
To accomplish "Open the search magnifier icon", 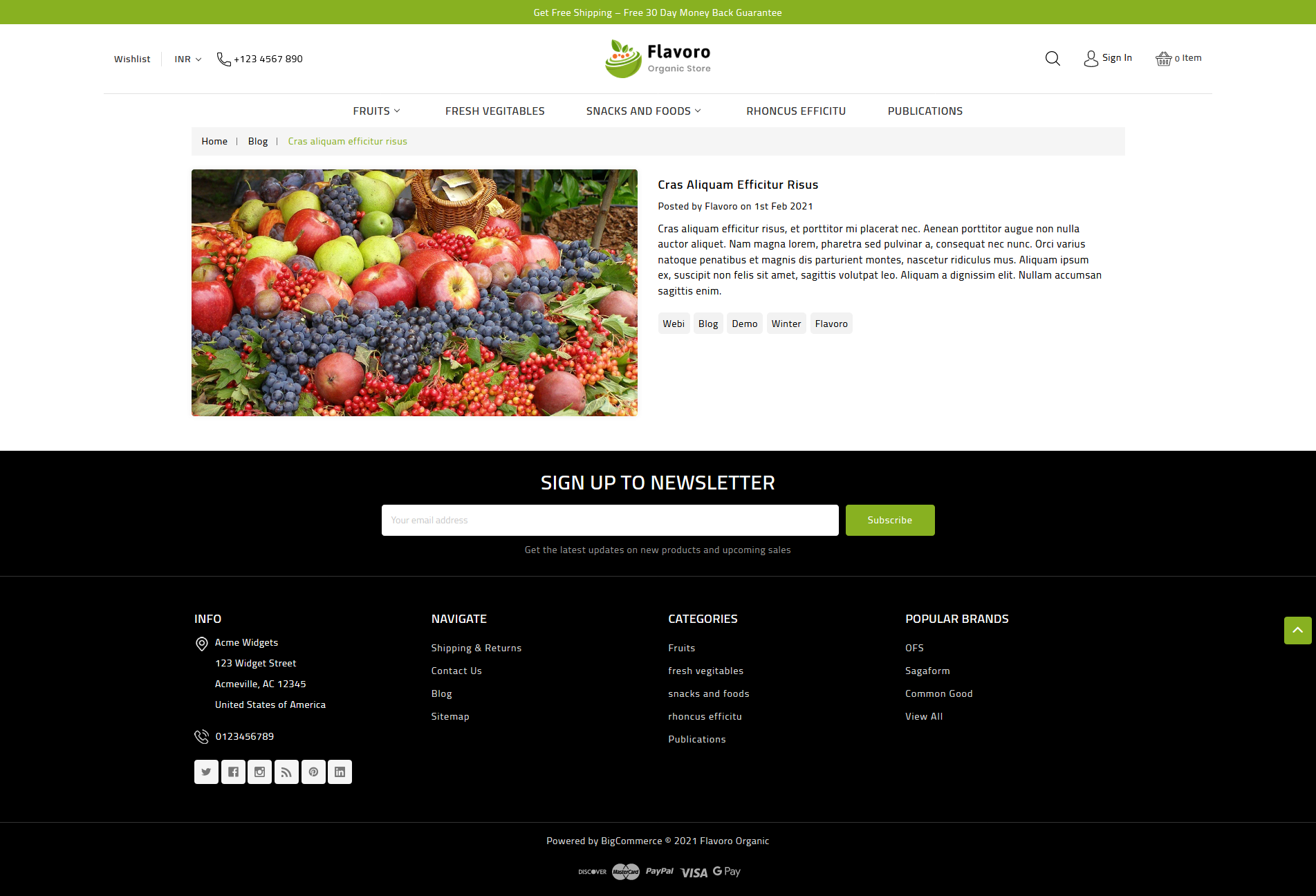I will point(1053,59).
